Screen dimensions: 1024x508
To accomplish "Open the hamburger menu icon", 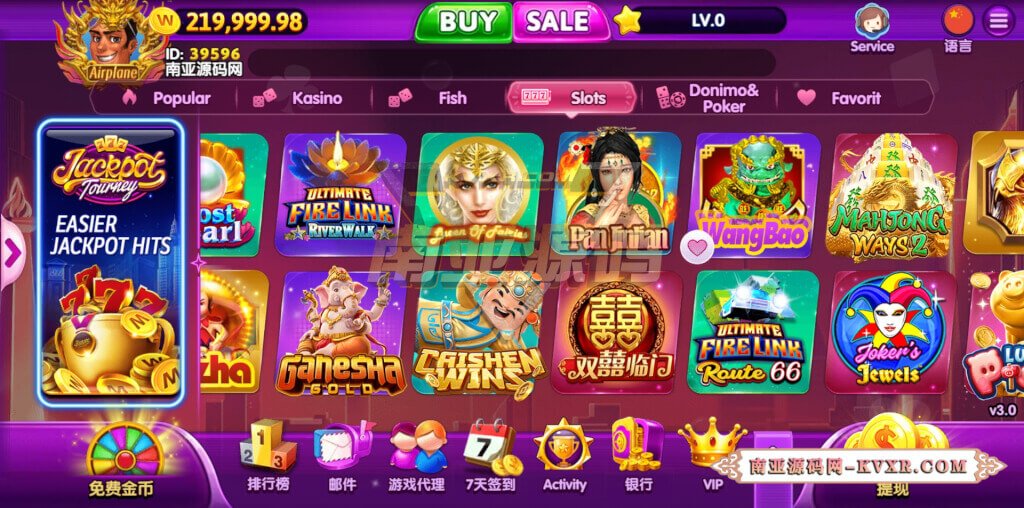I will [x=999, y=22].
